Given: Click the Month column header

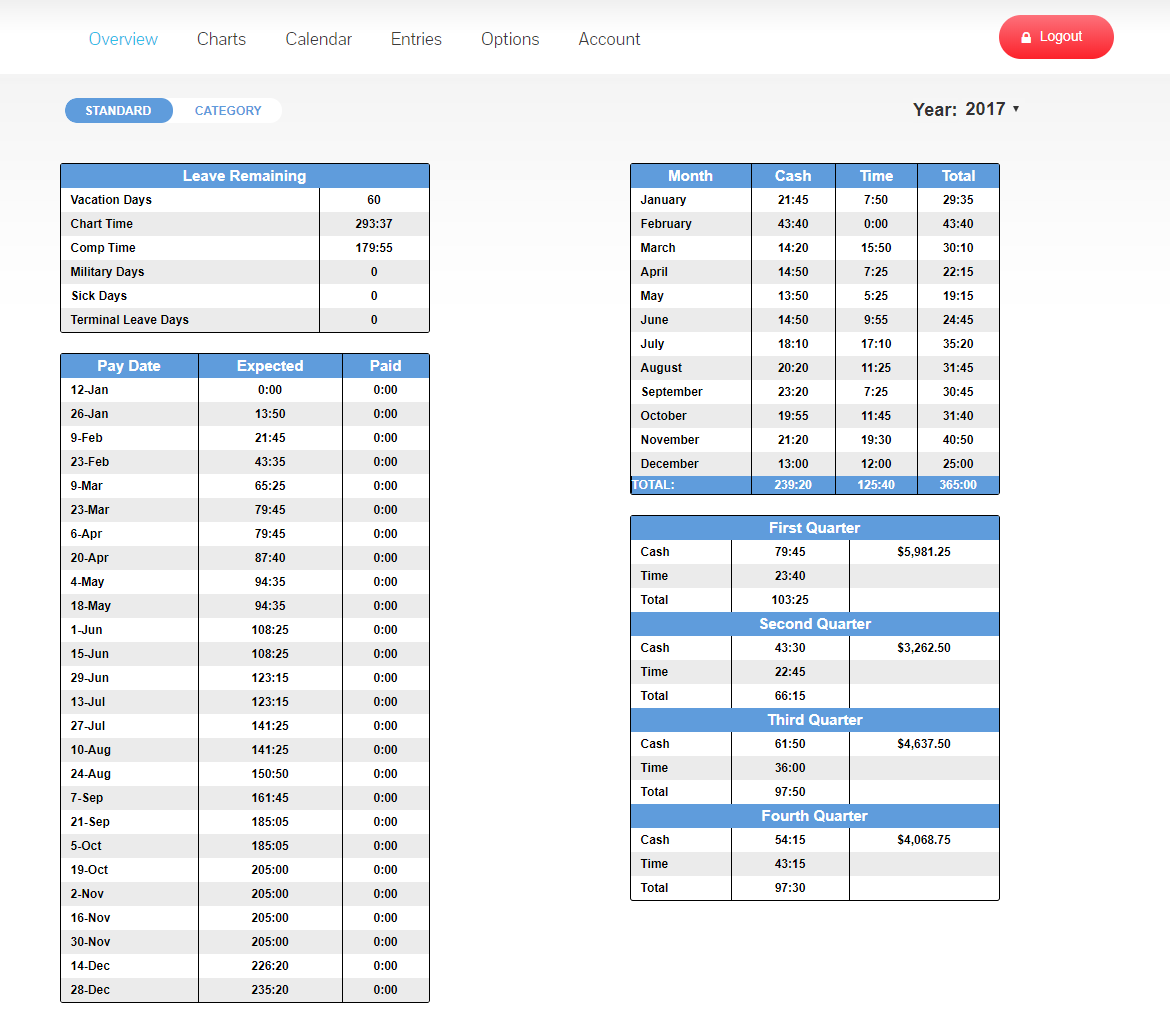Looking at the screenshot, I should 690,176.
